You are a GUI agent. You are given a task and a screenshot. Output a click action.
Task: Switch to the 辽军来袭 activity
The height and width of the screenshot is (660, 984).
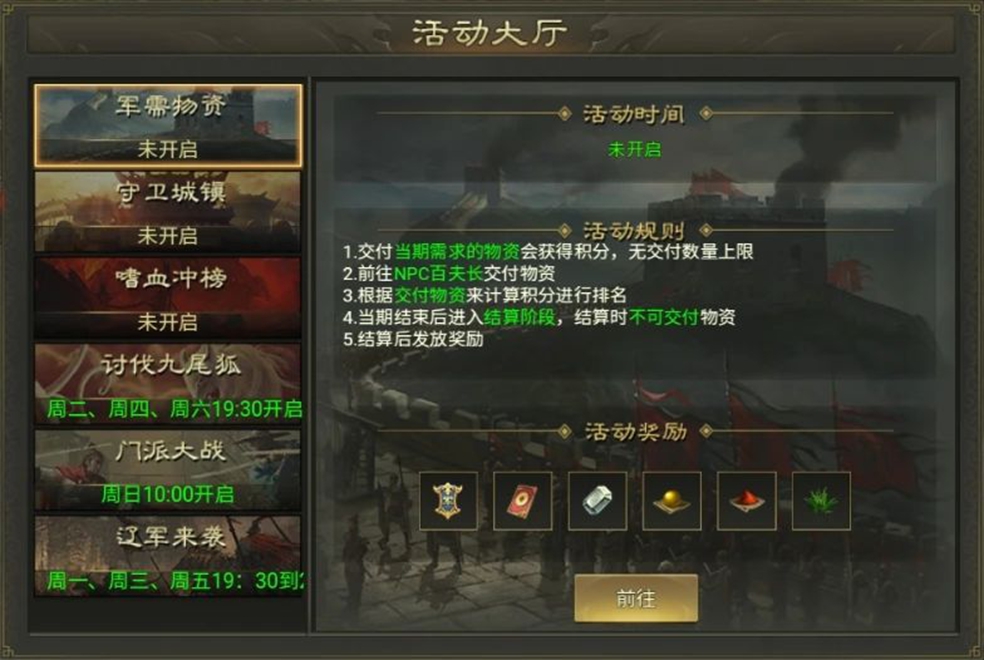[x=168, y=556]
